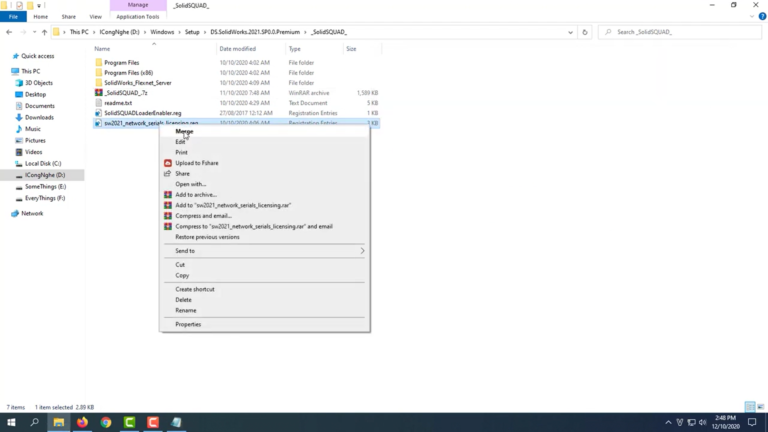Switch to the Home ribbon tab
The height and width of the screenshot is (432, 768).
pos(41,17)
